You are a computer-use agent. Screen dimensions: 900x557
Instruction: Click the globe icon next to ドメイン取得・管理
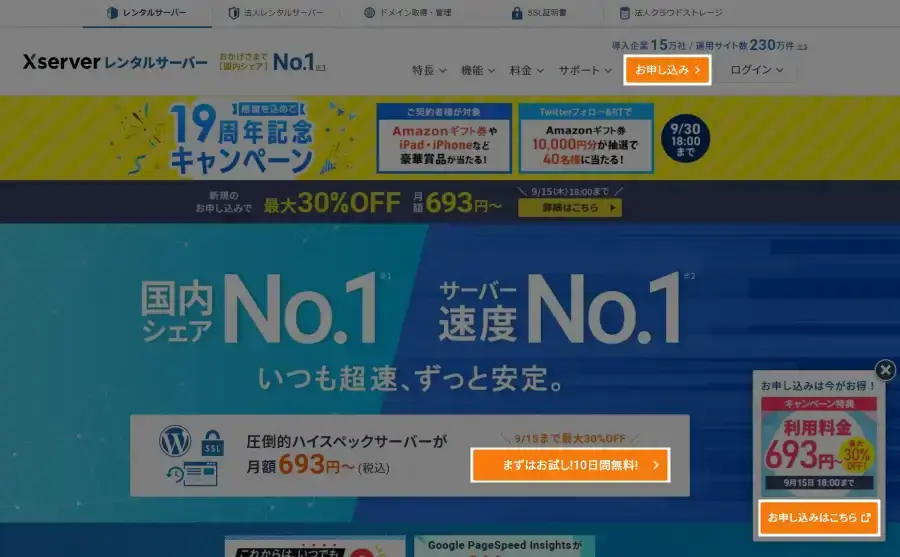point(370,13)
